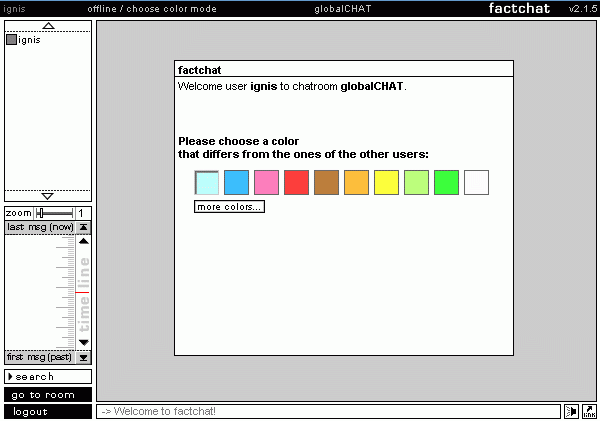This screenshot has height=421, width=600.
Task: Click the speaker send icon beside message field
Action: pos(571,411)
